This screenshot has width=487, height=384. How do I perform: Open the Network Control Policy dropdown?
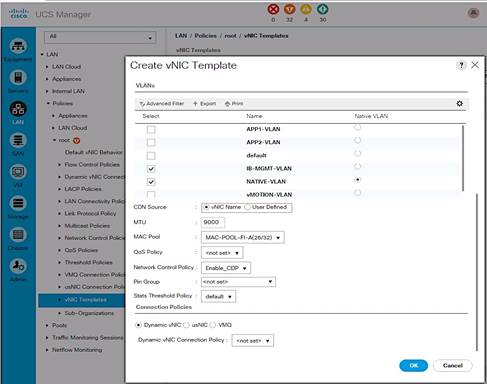tap(226, 268)
